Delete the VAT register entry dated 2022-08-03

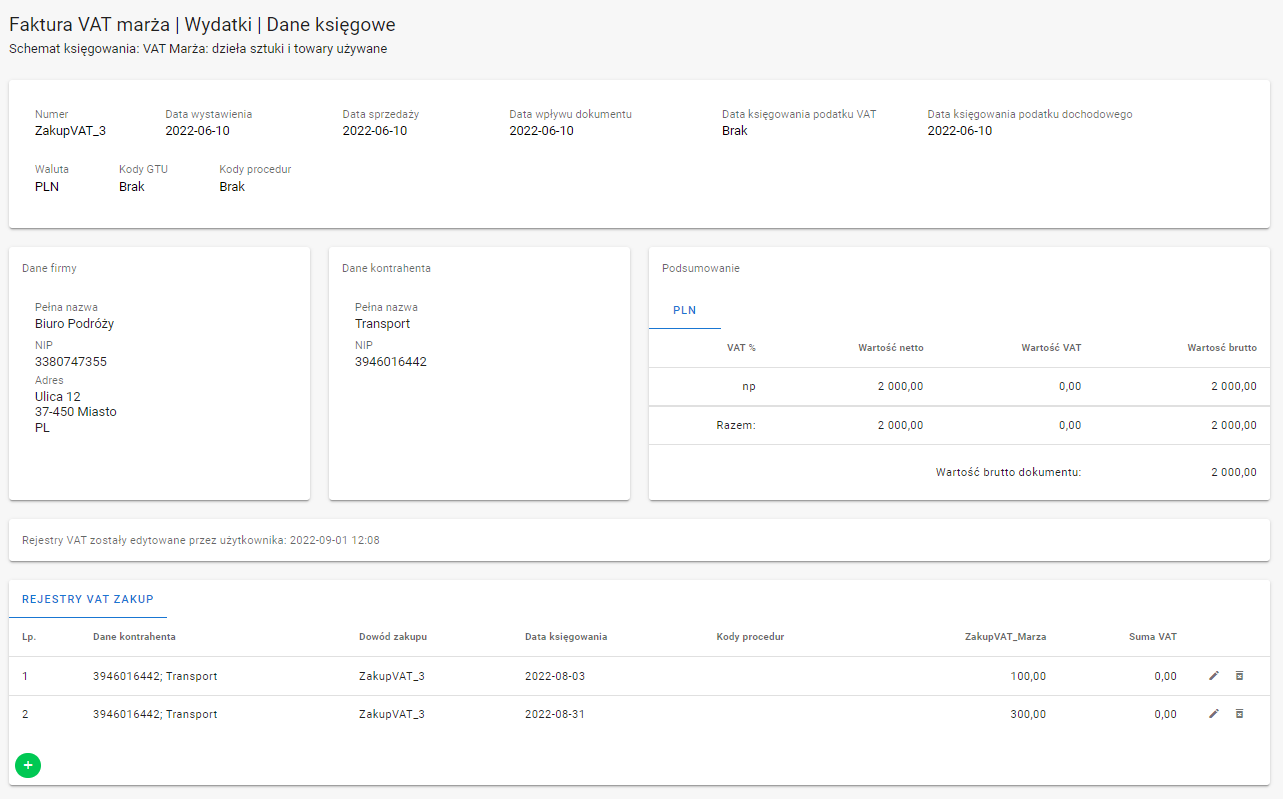1239,676
